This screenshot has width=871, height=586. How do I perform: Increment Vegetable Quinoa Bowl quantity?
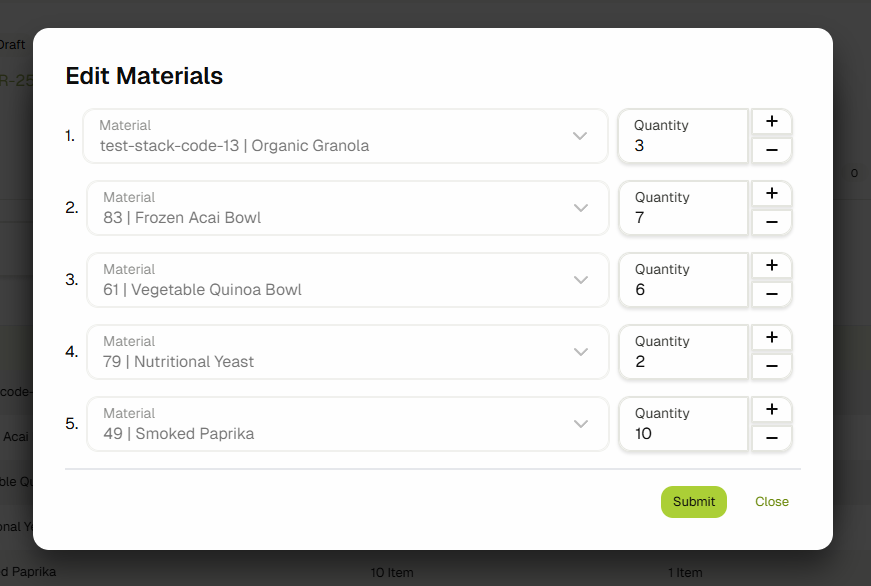(x=771, y=266)
